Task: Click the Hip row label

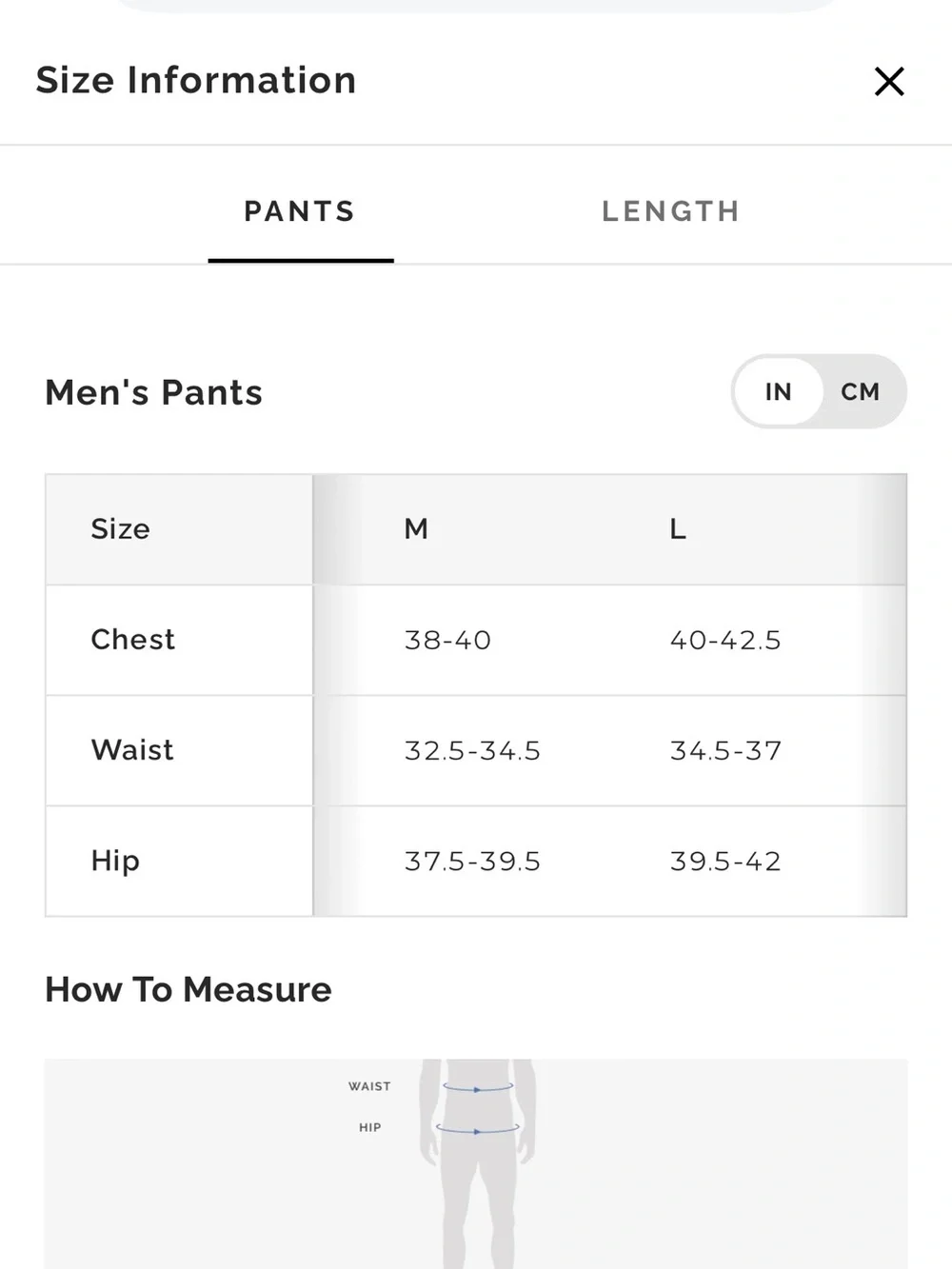Action: pyautogui.click(x=115, y=862)
